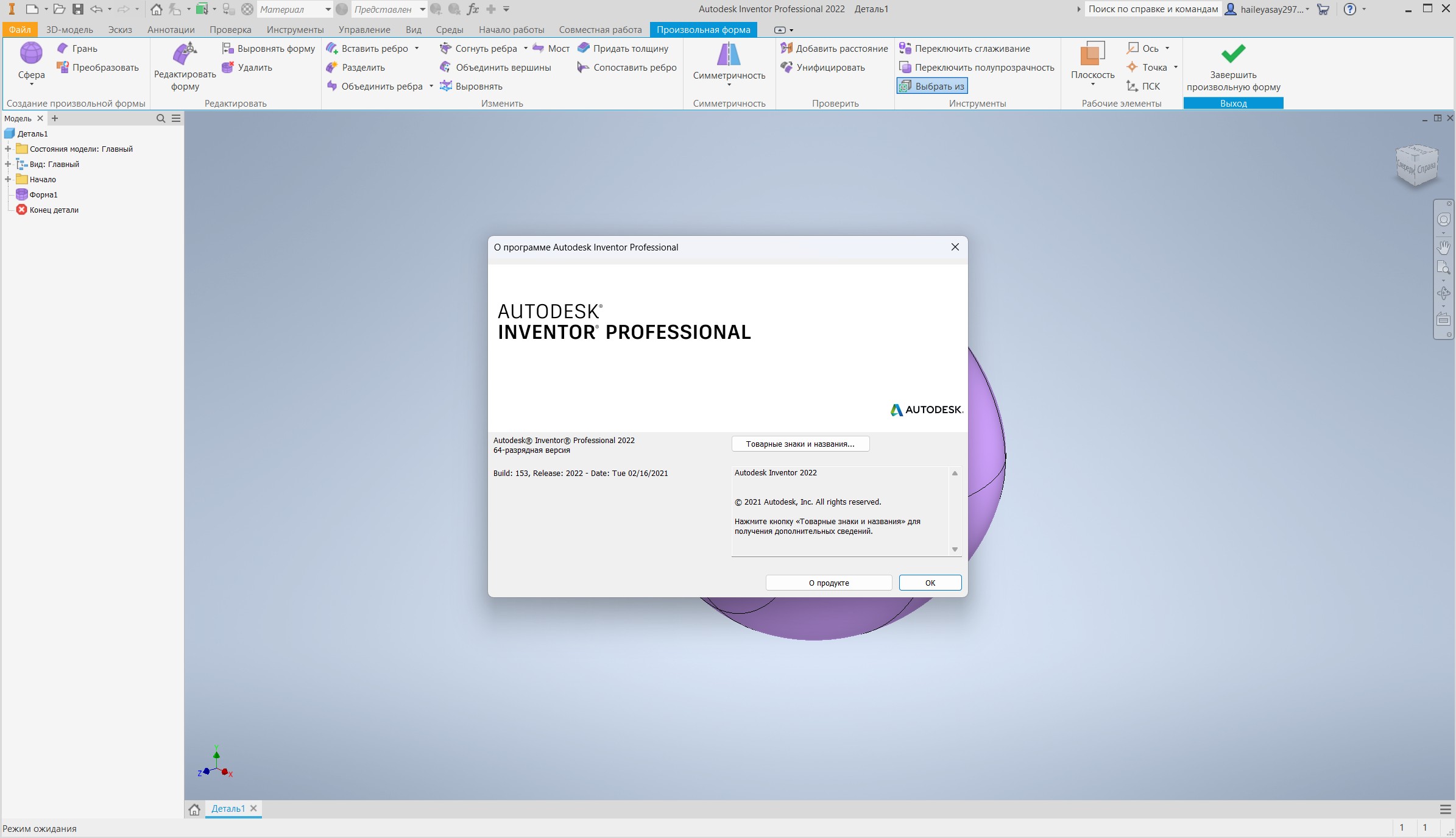This screenshot has width=1456, height=838.
Task: Click Унифицировать tool
Action: (x=823, y=67)
